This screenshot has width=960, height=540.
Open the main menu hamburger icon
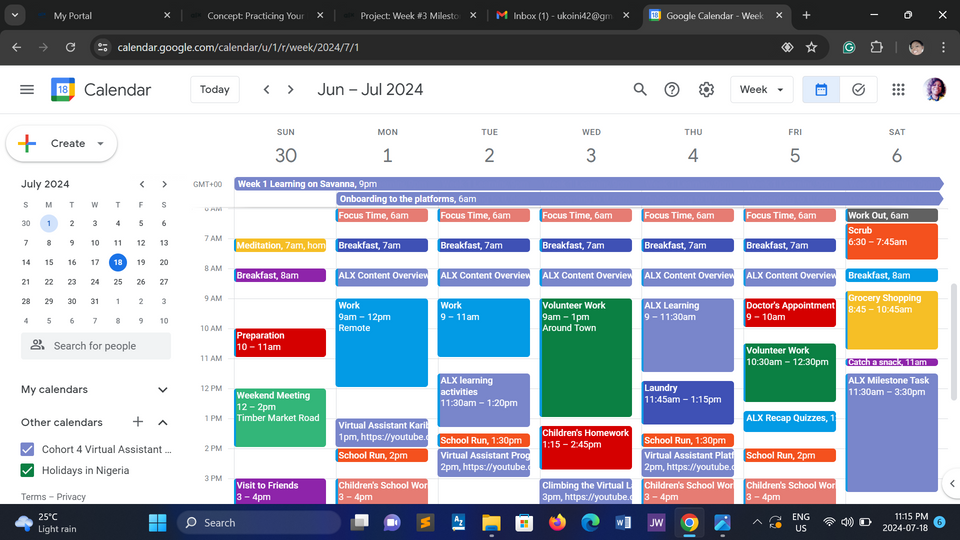pos(27,90)
